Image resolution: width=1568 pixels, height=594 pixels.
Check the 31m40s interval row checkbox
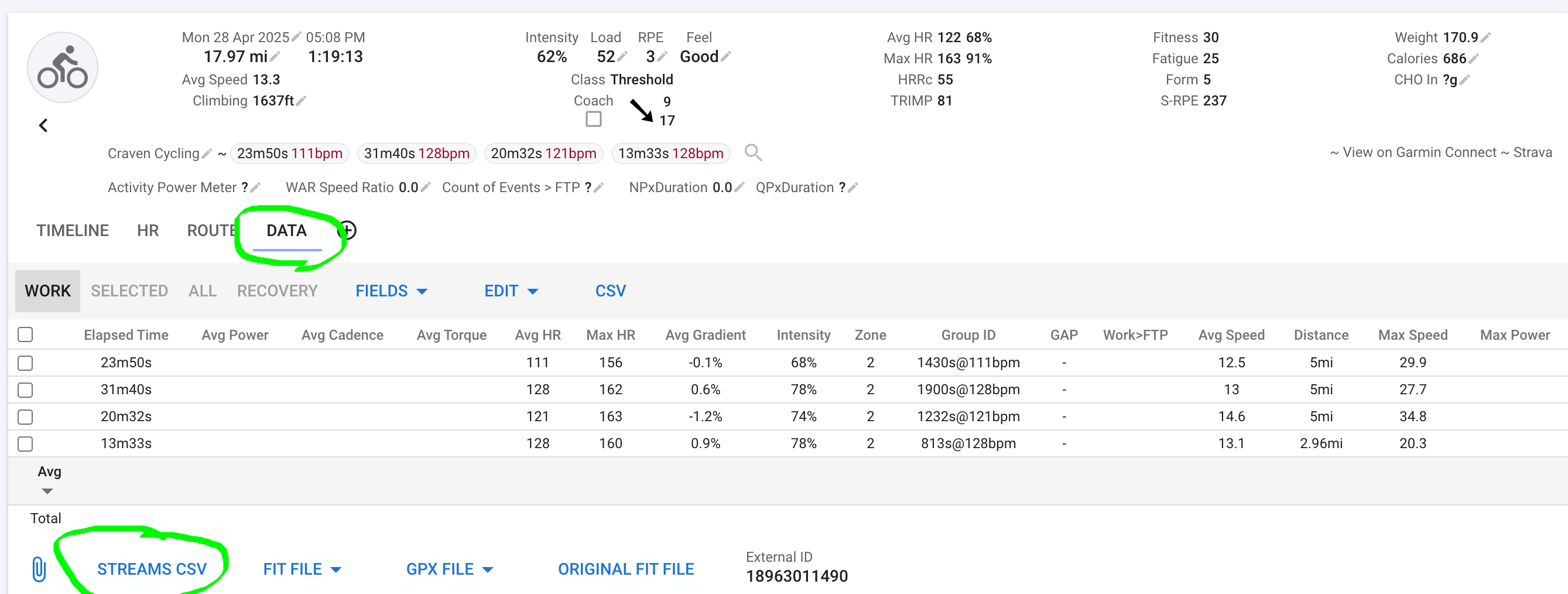click(x=25, y=390)
